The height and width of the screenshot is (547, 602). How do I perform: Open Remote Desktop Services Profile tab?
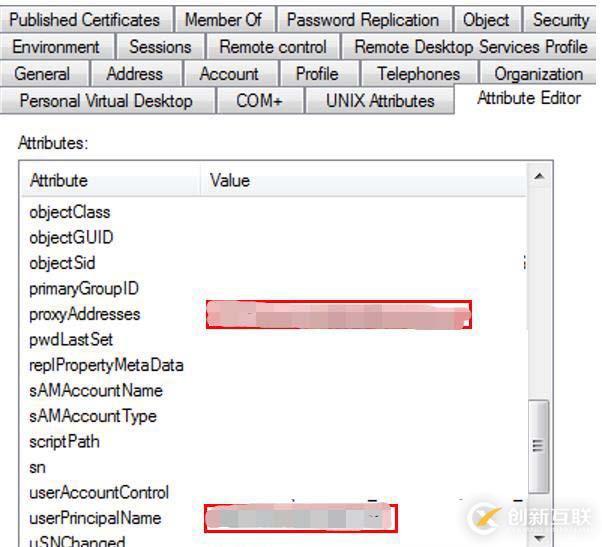[470, 47]
